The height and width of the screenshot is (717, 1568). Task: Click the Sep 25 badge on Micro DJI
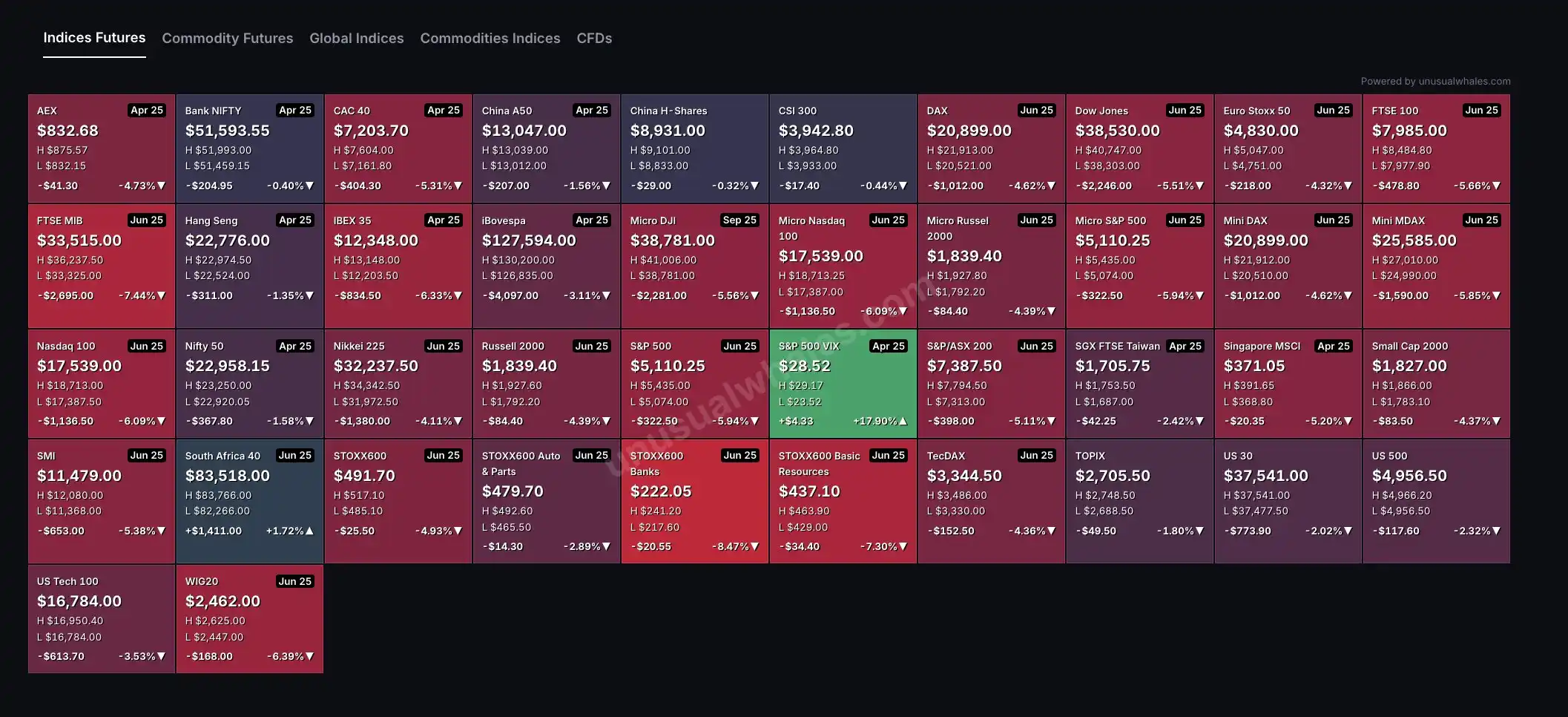(x=739, y=220)
